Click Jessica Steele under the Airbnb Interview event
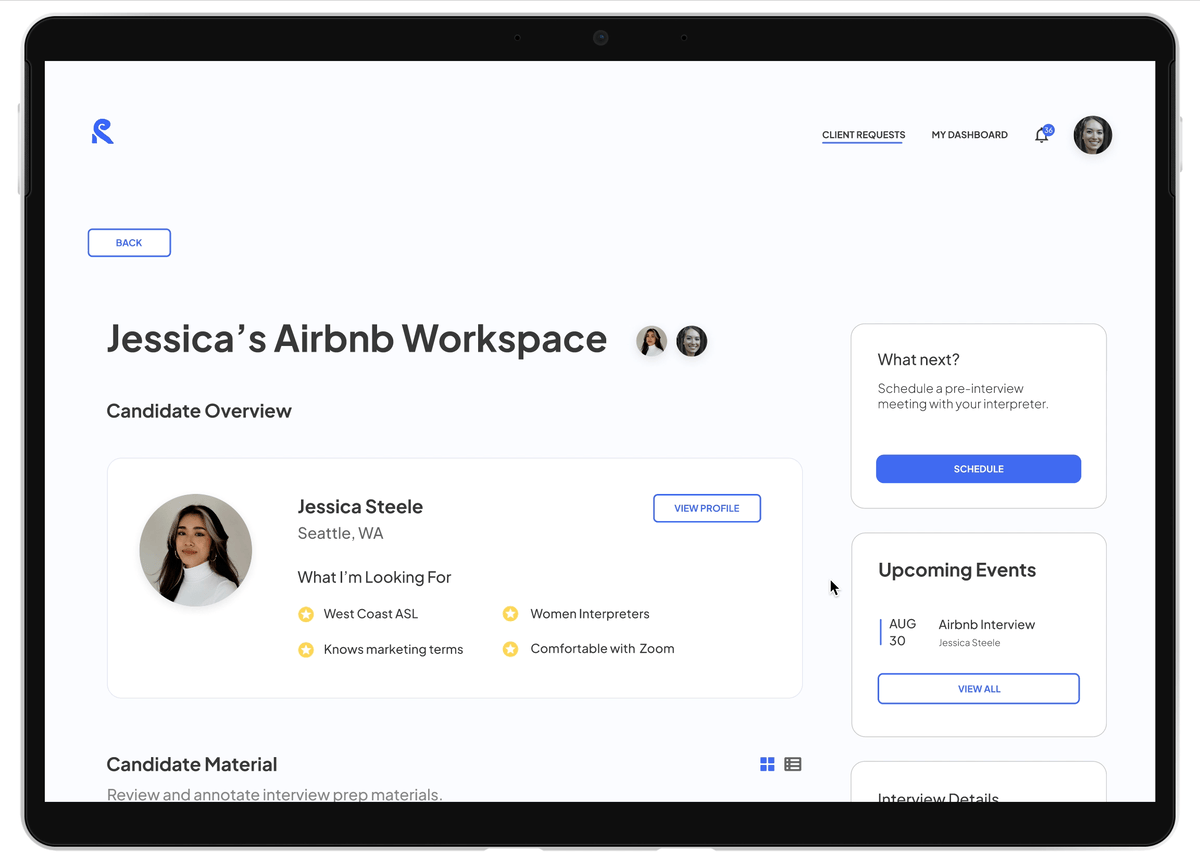The height and width of the screenshot is (866, 1200). (969, 643)
